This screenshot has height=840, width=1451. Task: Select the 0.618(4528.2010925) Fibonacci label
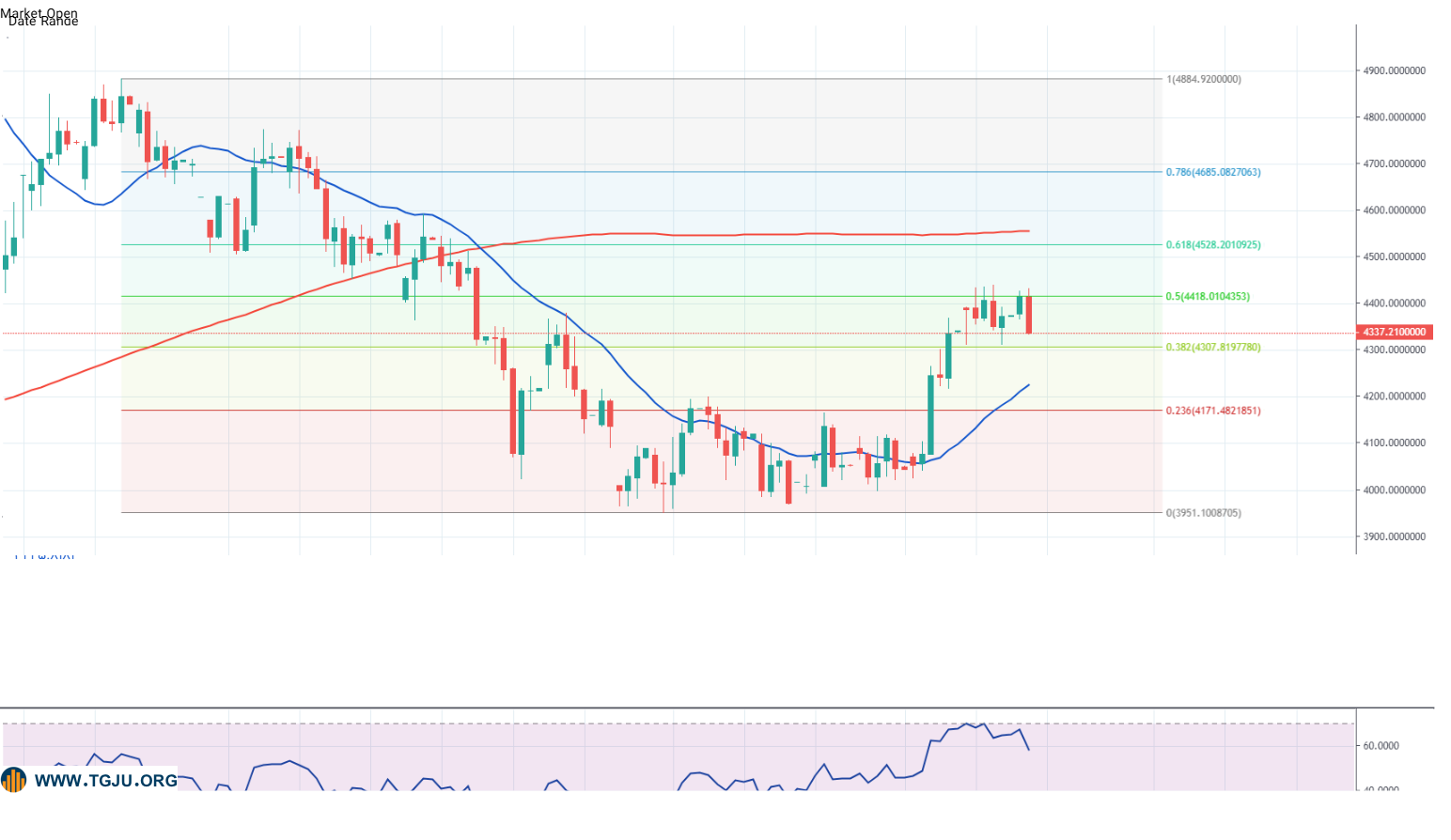pos(1213,244)
